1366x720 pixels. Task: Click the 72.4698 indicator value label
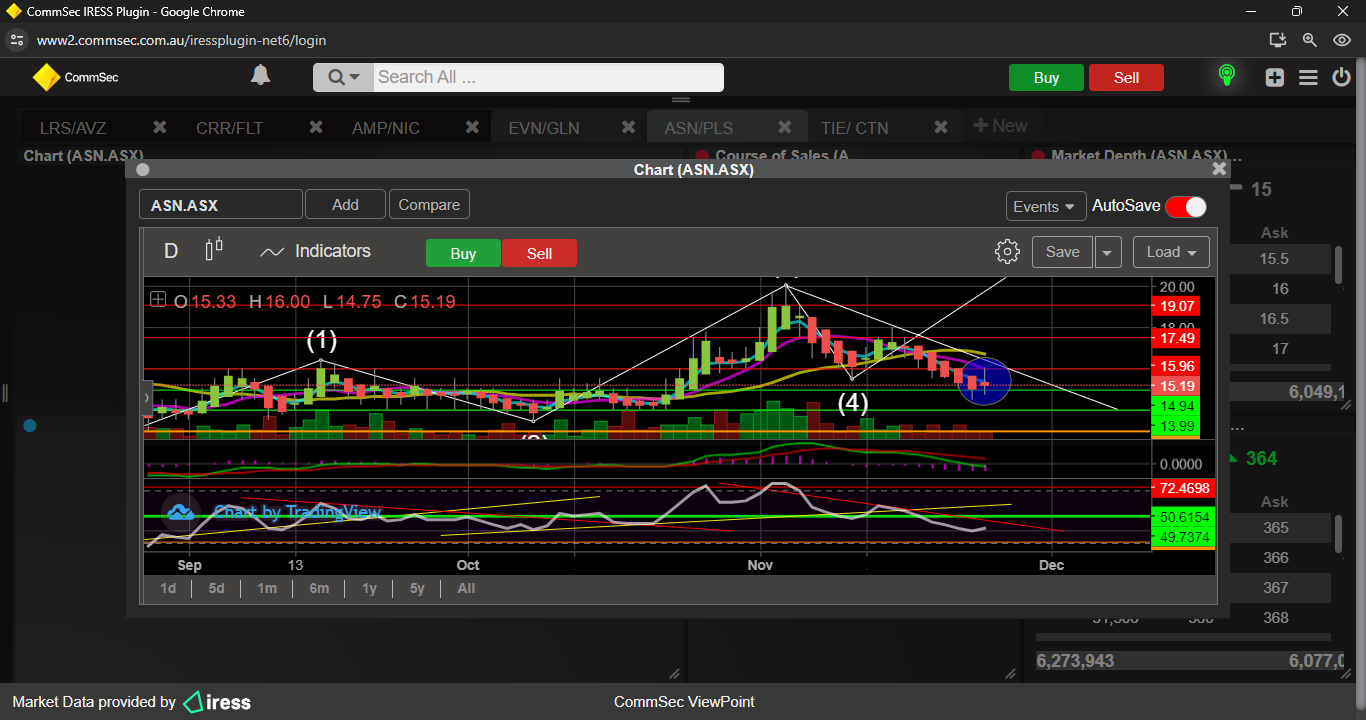1184,489
